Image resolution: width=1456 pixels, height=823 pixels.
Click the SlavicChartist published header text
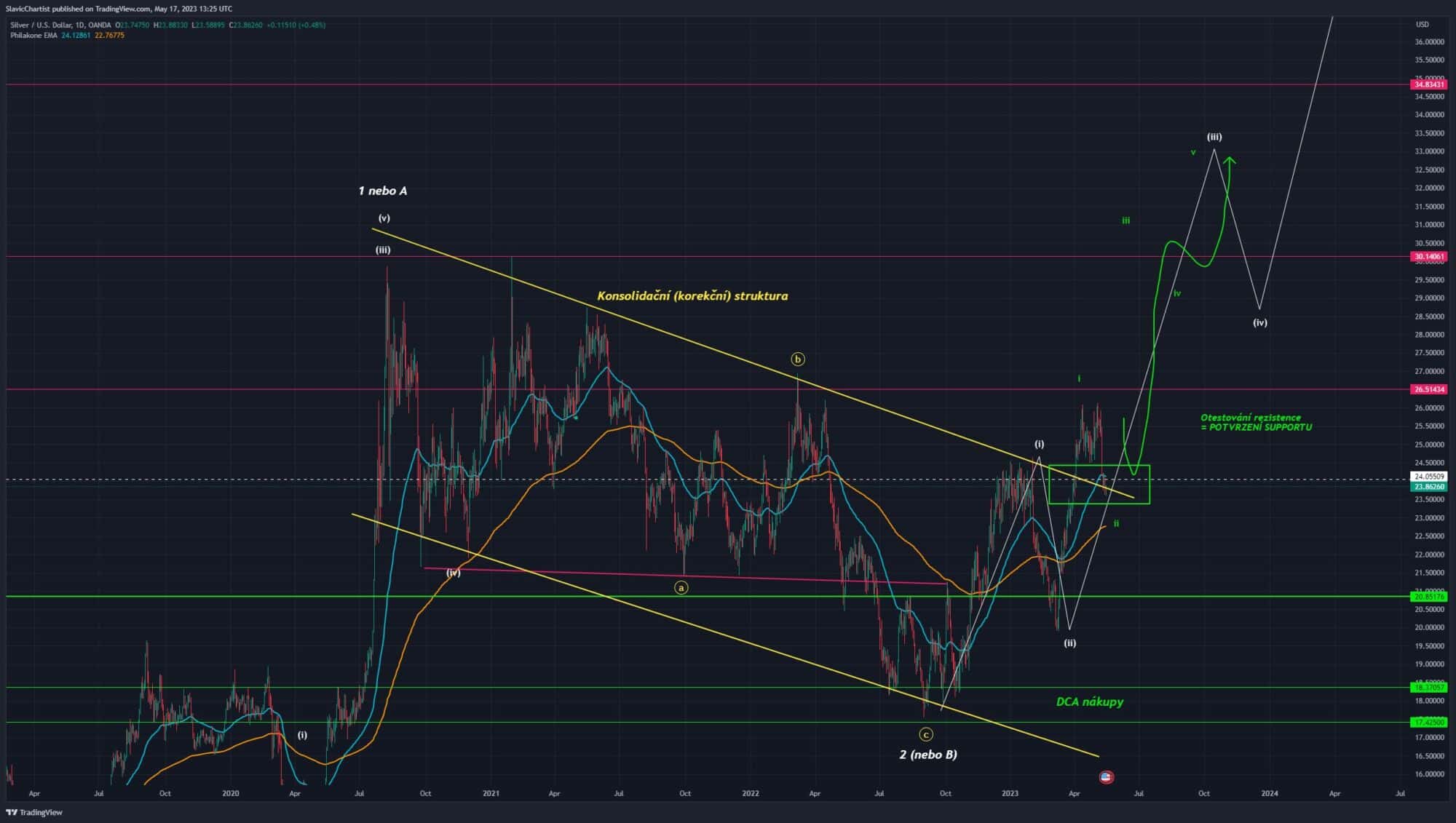coord(119,9)
